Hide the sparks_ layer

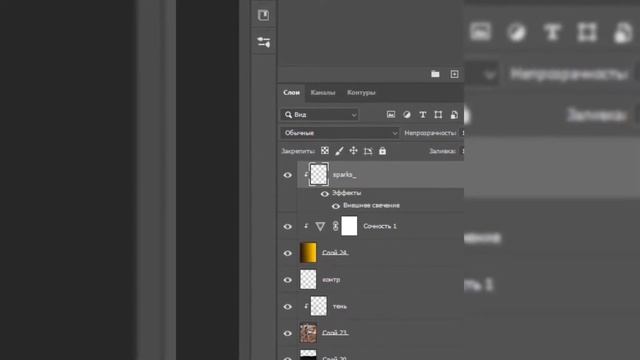click(287, 175)
